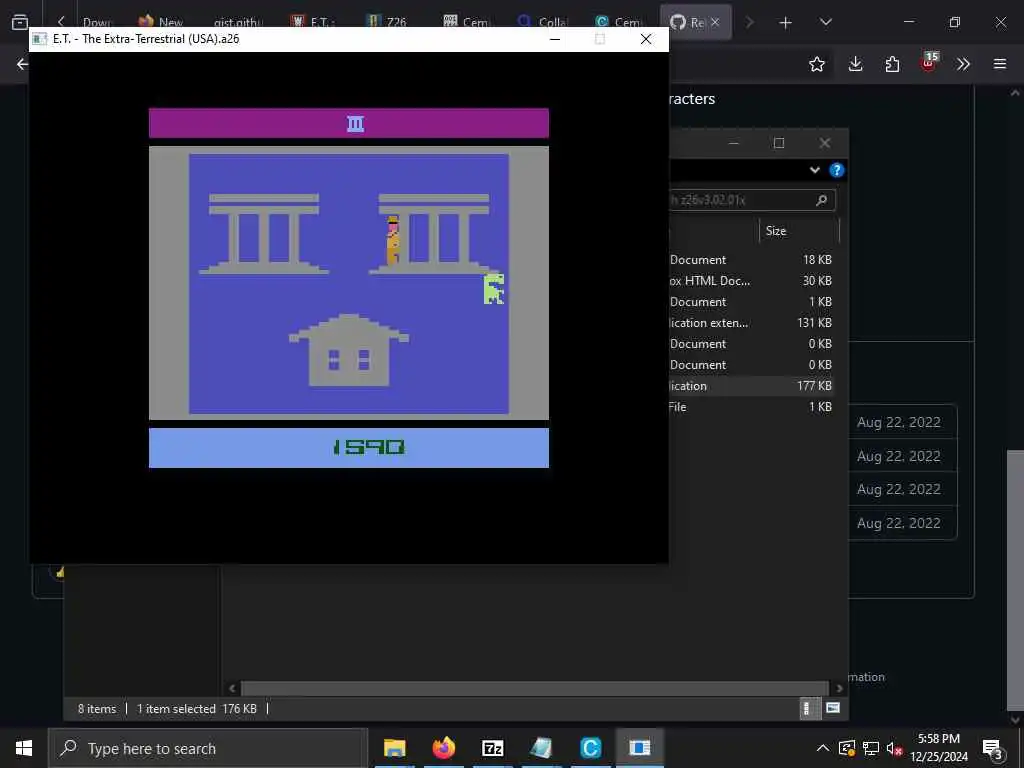Open Notepad-like app on taskbar
This screenshot has height=768, width=1024.
[541, 748]
